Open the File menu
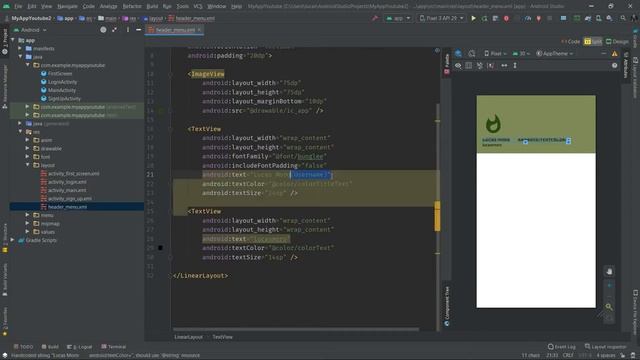This screenshot has height=360, width=640. point(18,6)
